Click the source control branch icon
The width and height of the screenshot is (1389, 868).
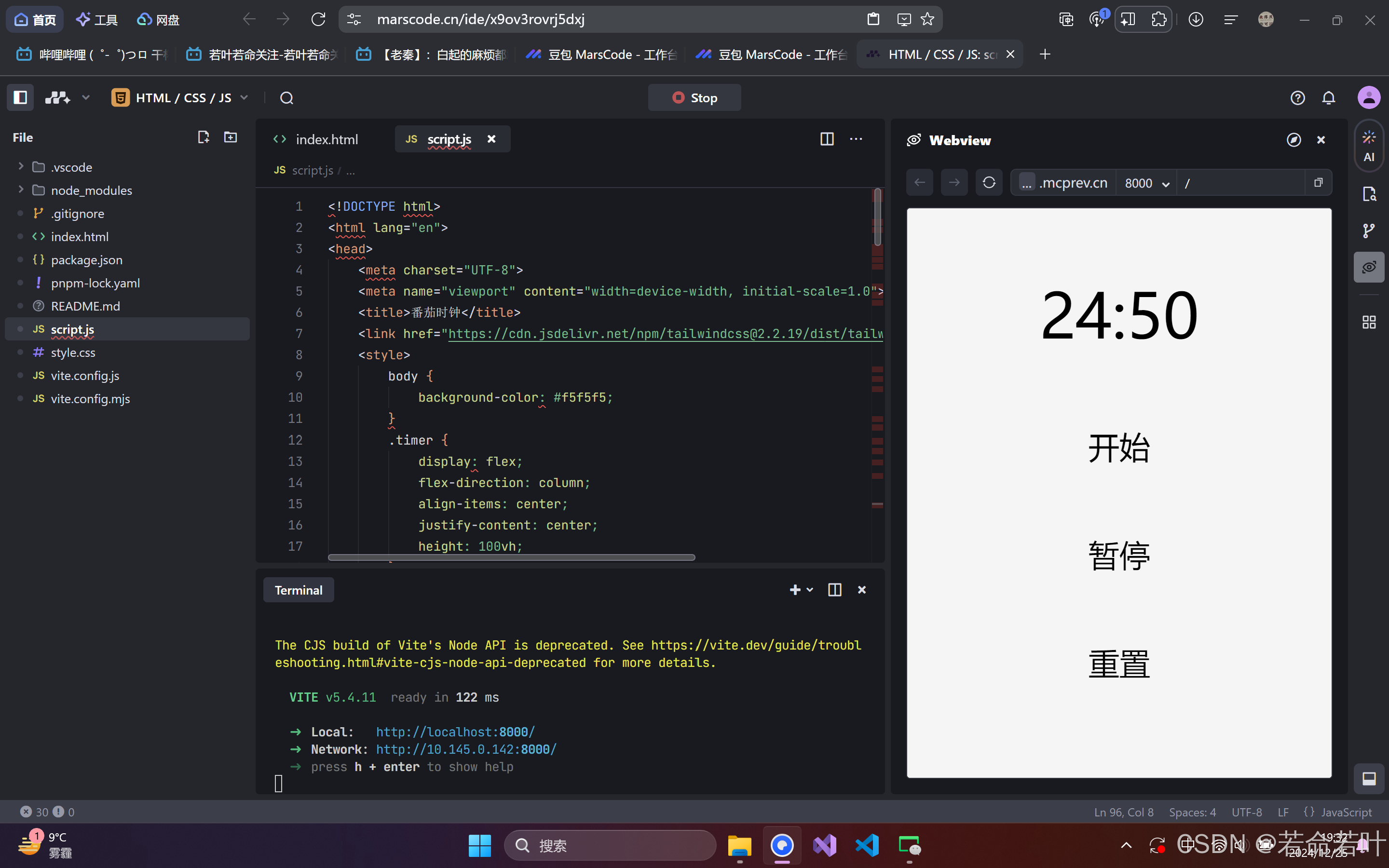[1369, 231]
